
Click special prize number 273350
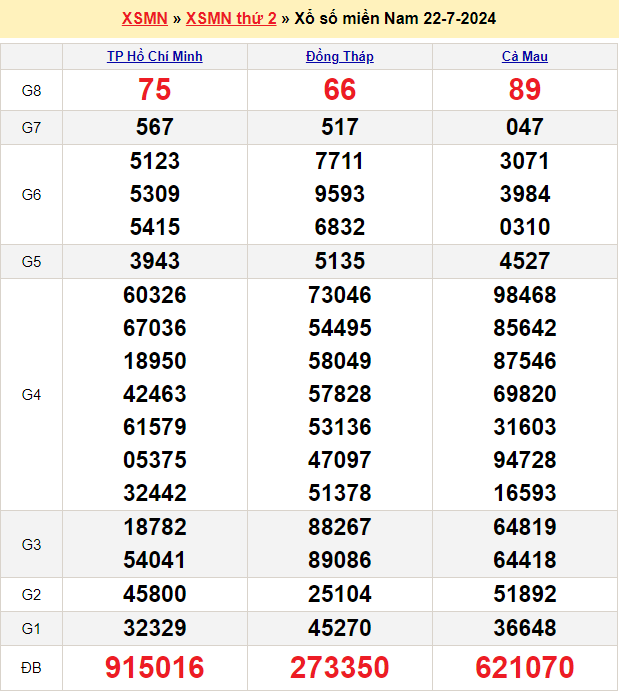(340, 667)
